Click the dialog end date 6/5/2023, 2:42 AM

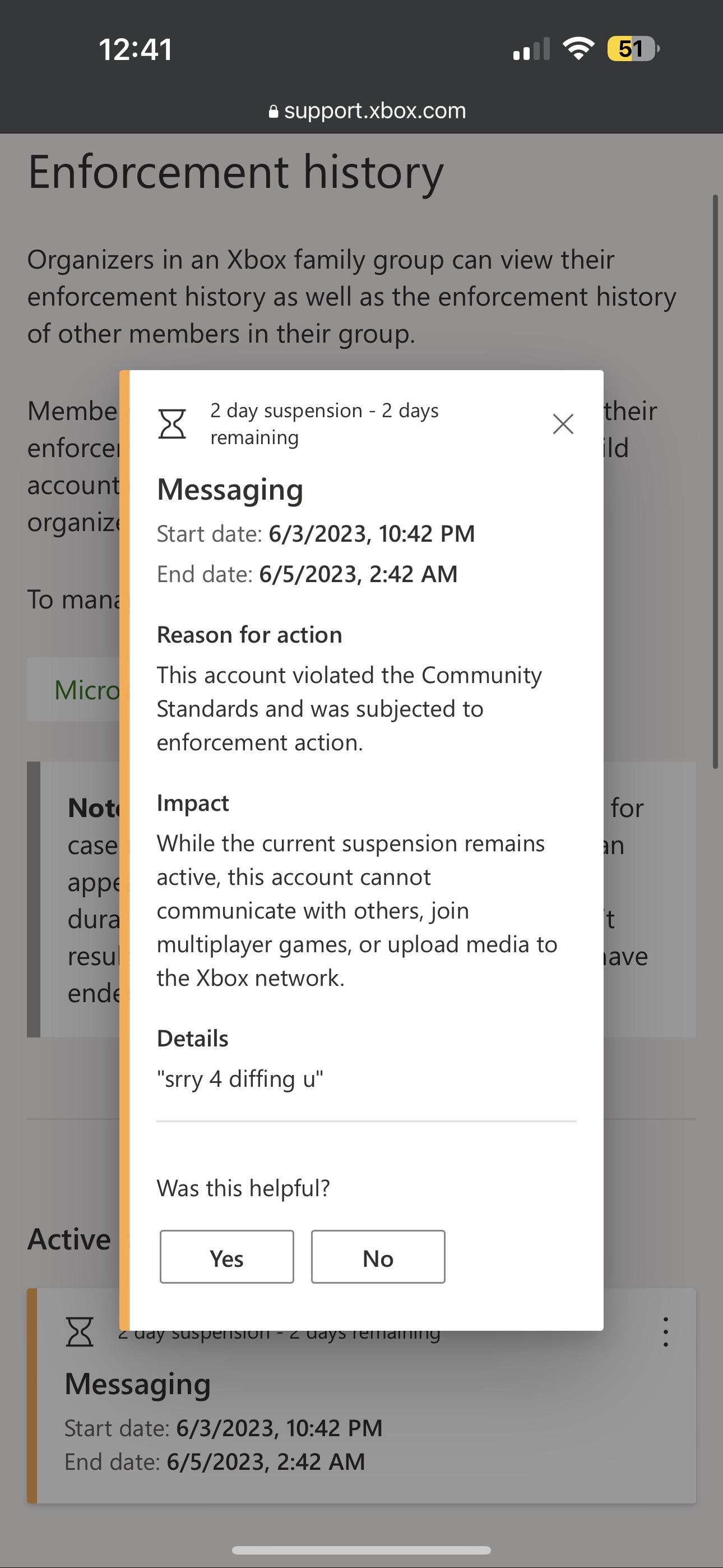click(x=359, y=574)
